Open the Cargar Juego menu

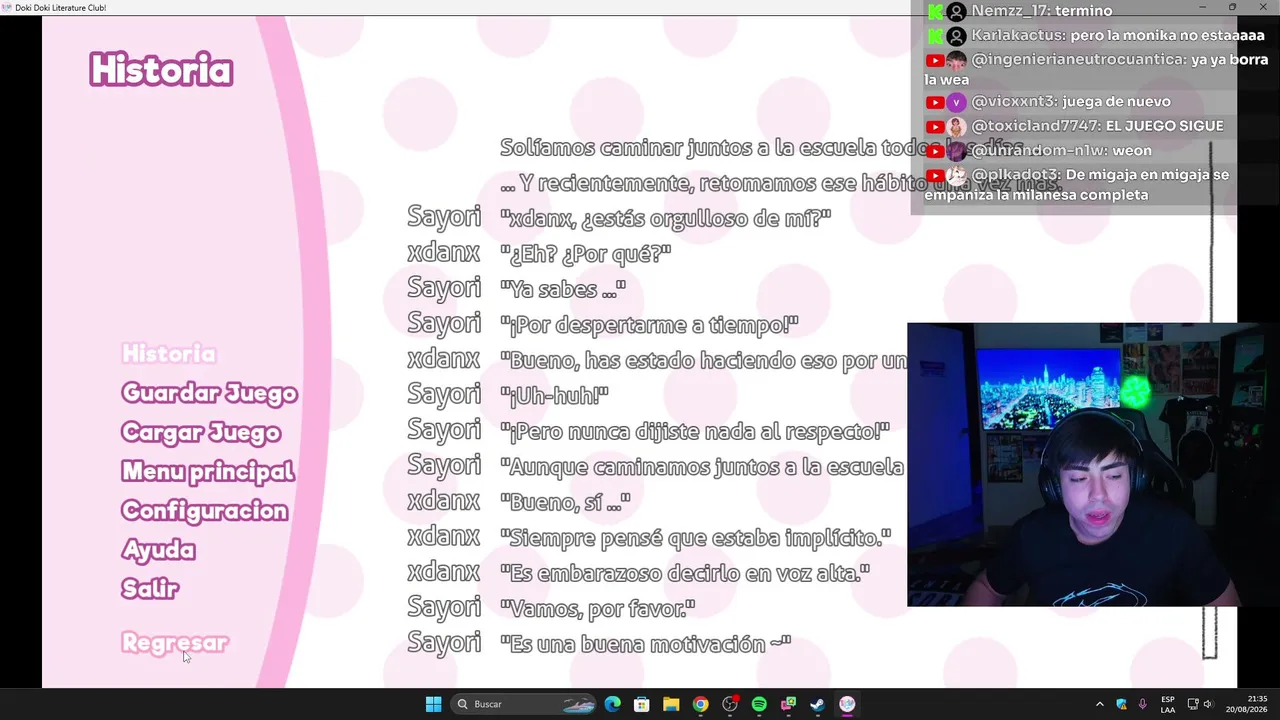[200, 432]
